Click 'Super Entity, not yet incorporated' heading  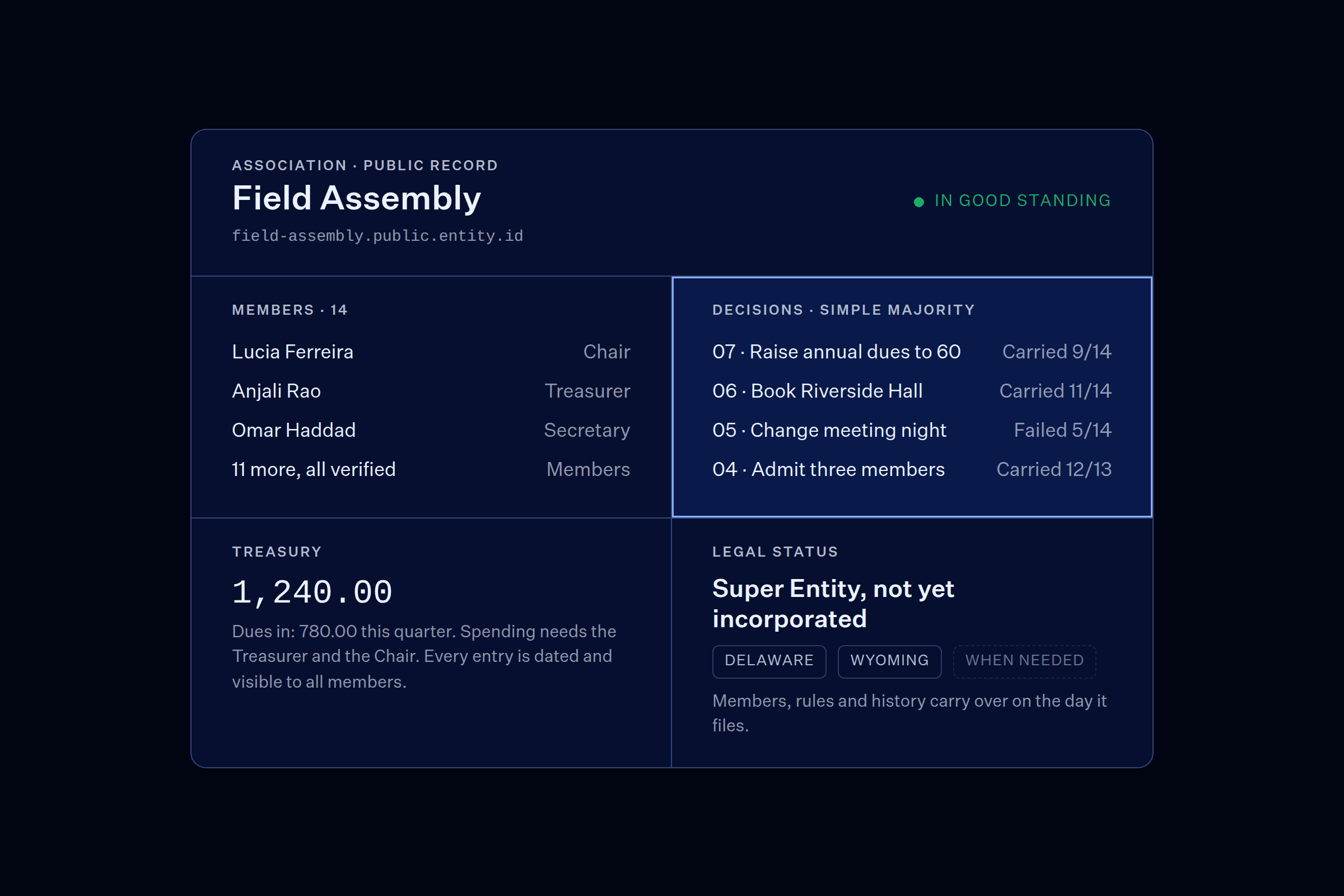[833, 604]
